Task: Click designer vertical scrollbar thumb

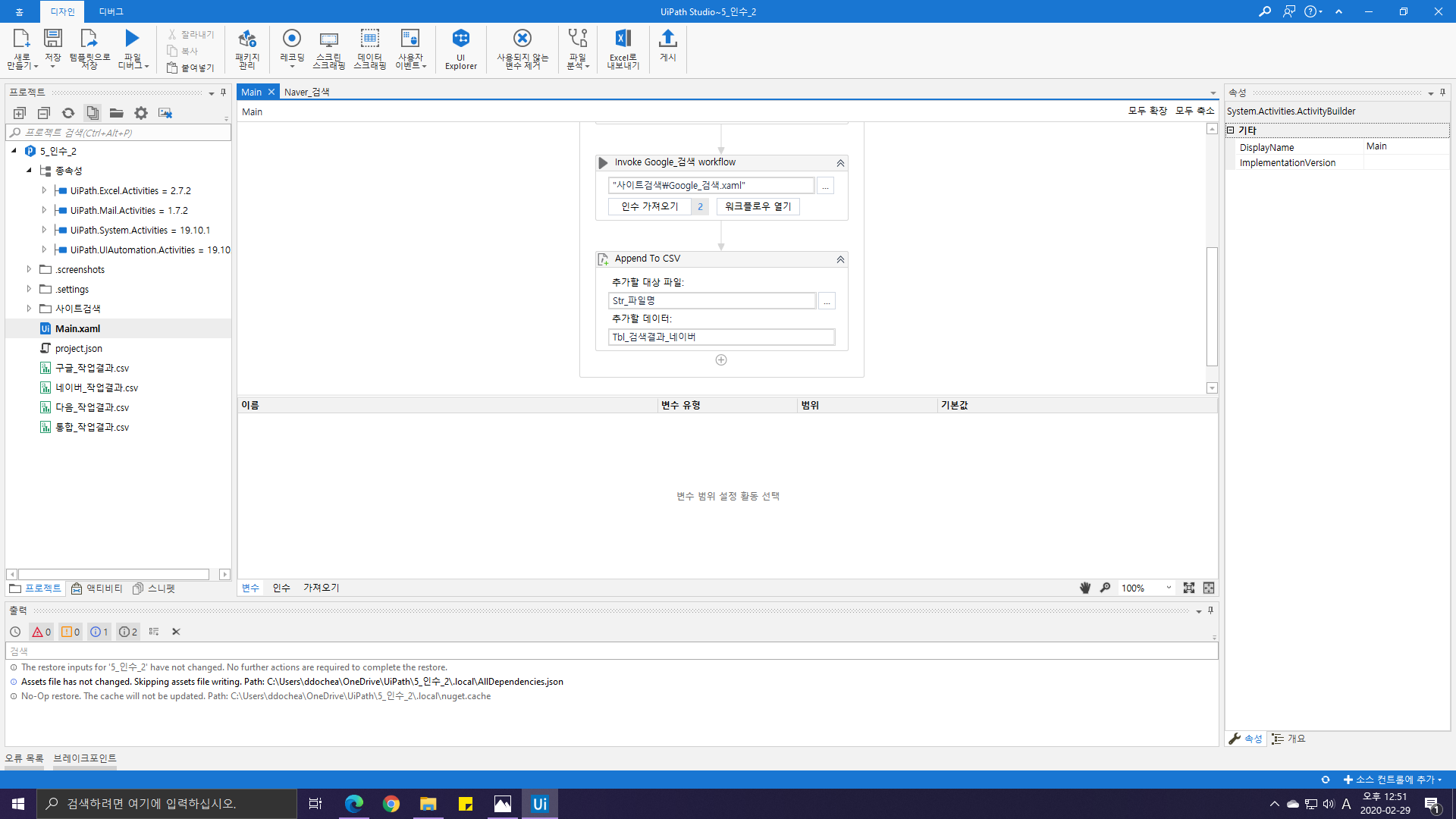Action: [x=1212, y=306]
